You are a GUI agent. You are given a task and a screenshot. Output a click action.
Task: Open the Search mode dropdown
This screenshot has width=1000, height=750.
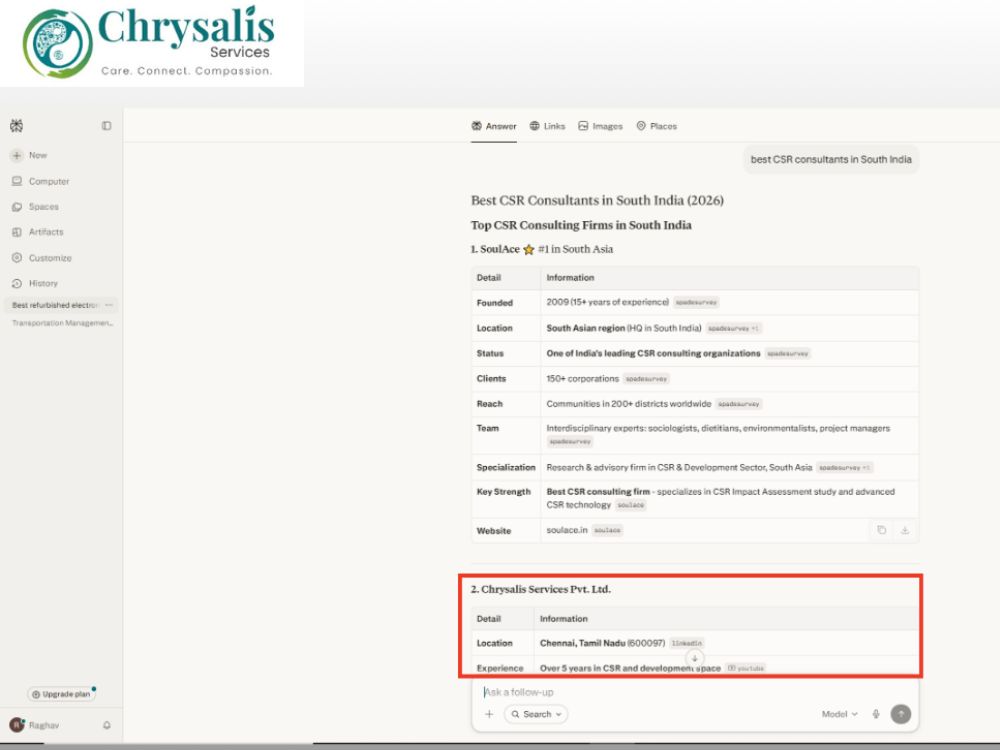coord(536,714)
